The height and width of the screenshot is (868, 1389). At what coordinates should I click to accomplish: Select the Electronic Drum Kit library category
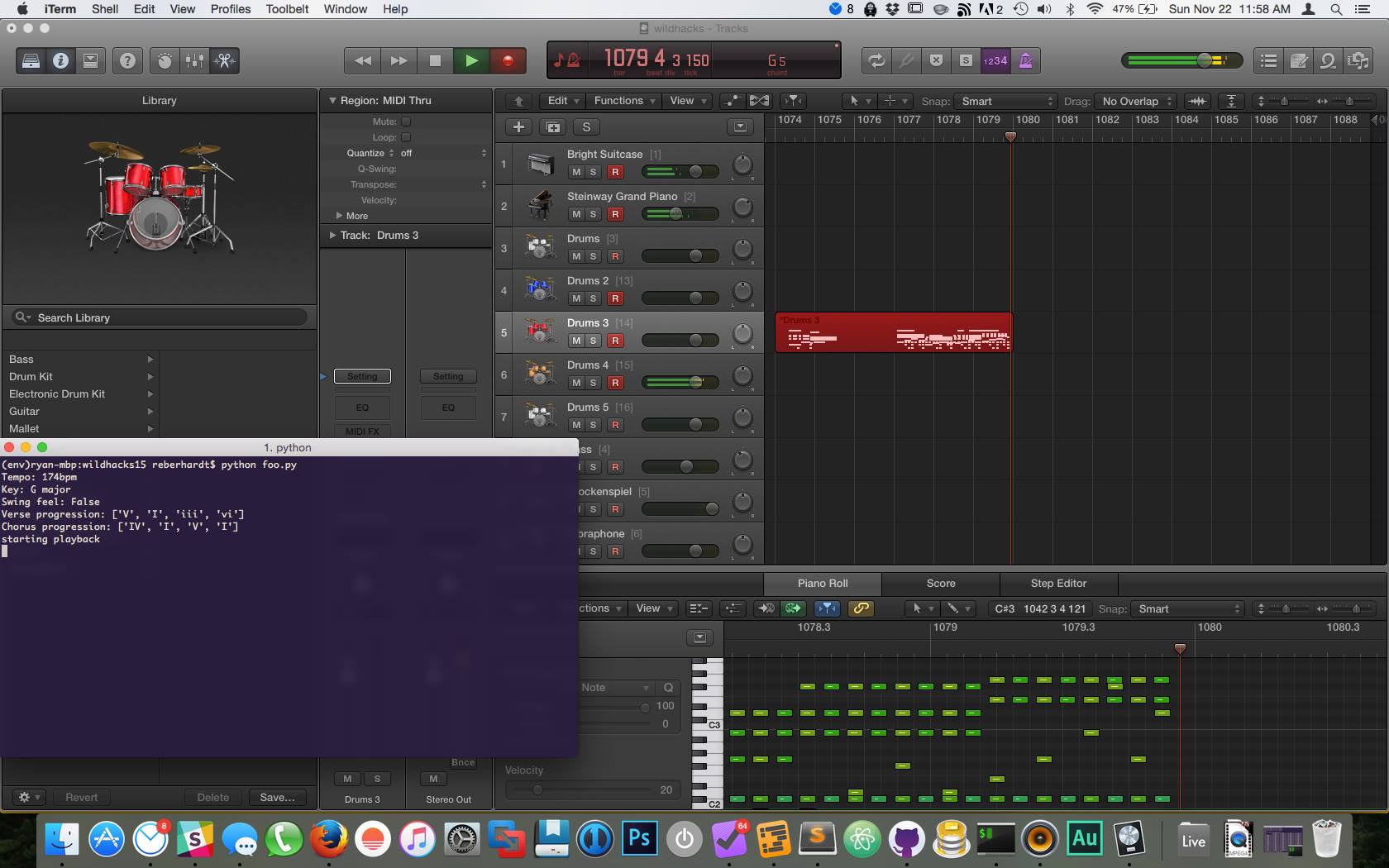81,394
